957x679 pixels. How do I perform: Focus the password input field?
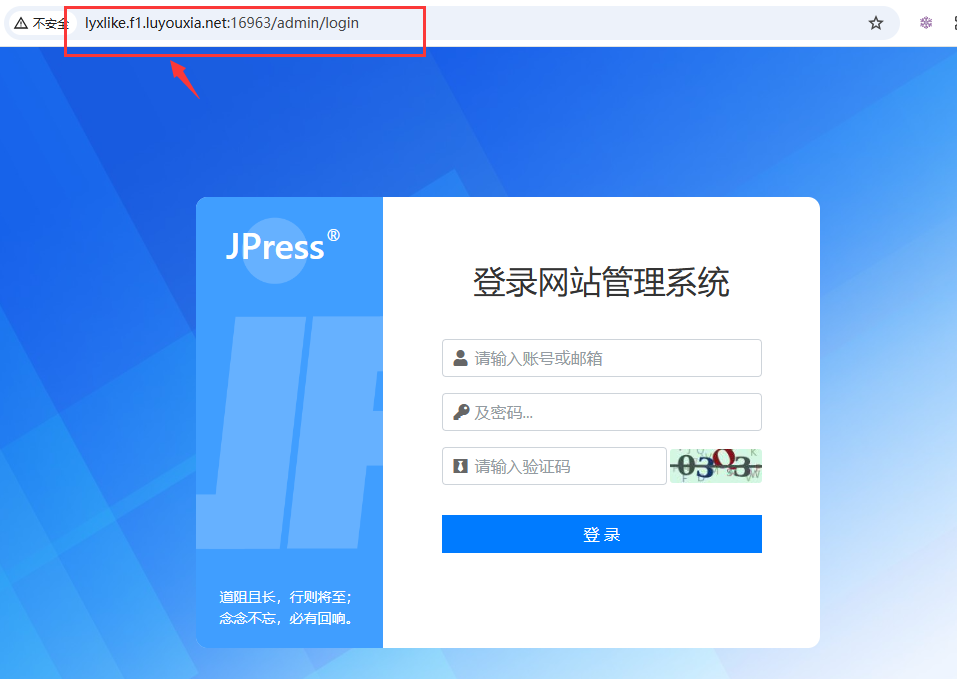click(602, 412)
